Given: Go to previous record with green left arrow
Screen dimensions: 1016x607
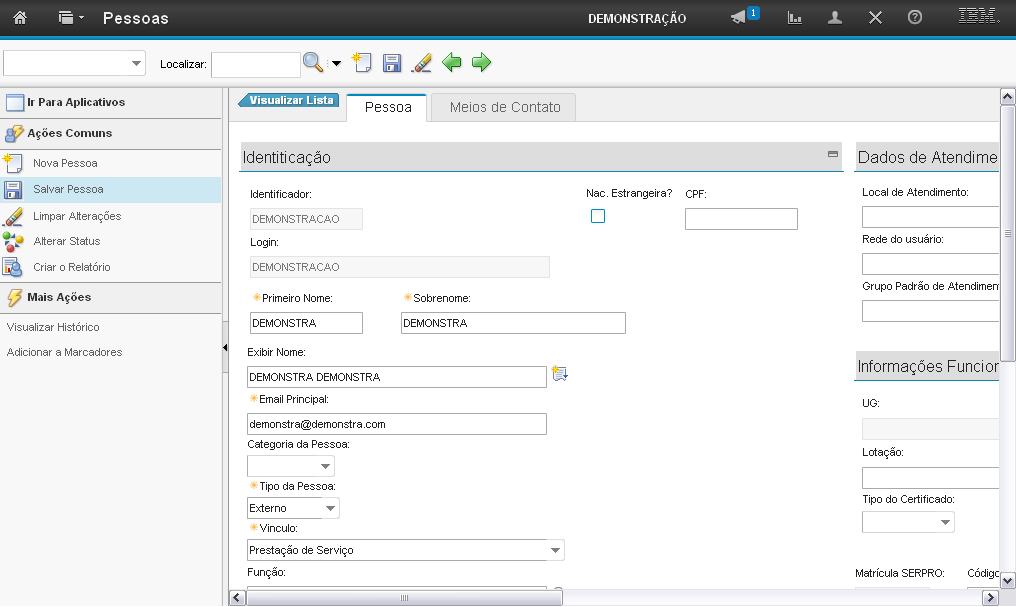Looking at the screenshot, I should click(452, 63).
